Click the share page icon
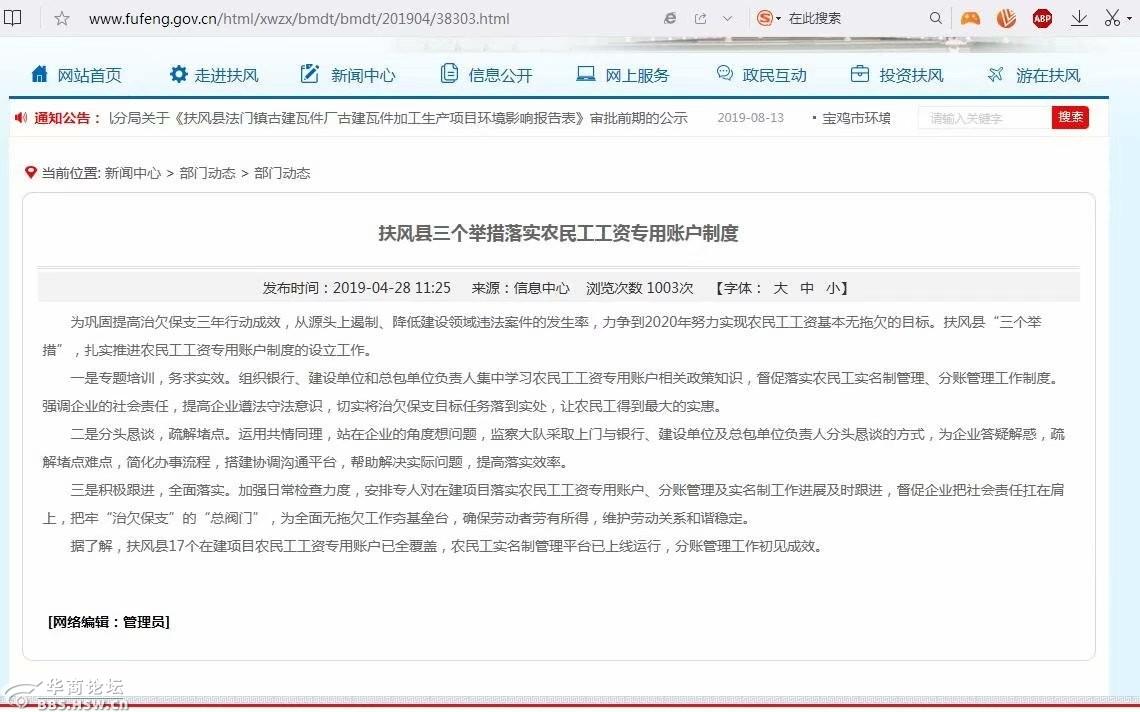 pos(700,18)
